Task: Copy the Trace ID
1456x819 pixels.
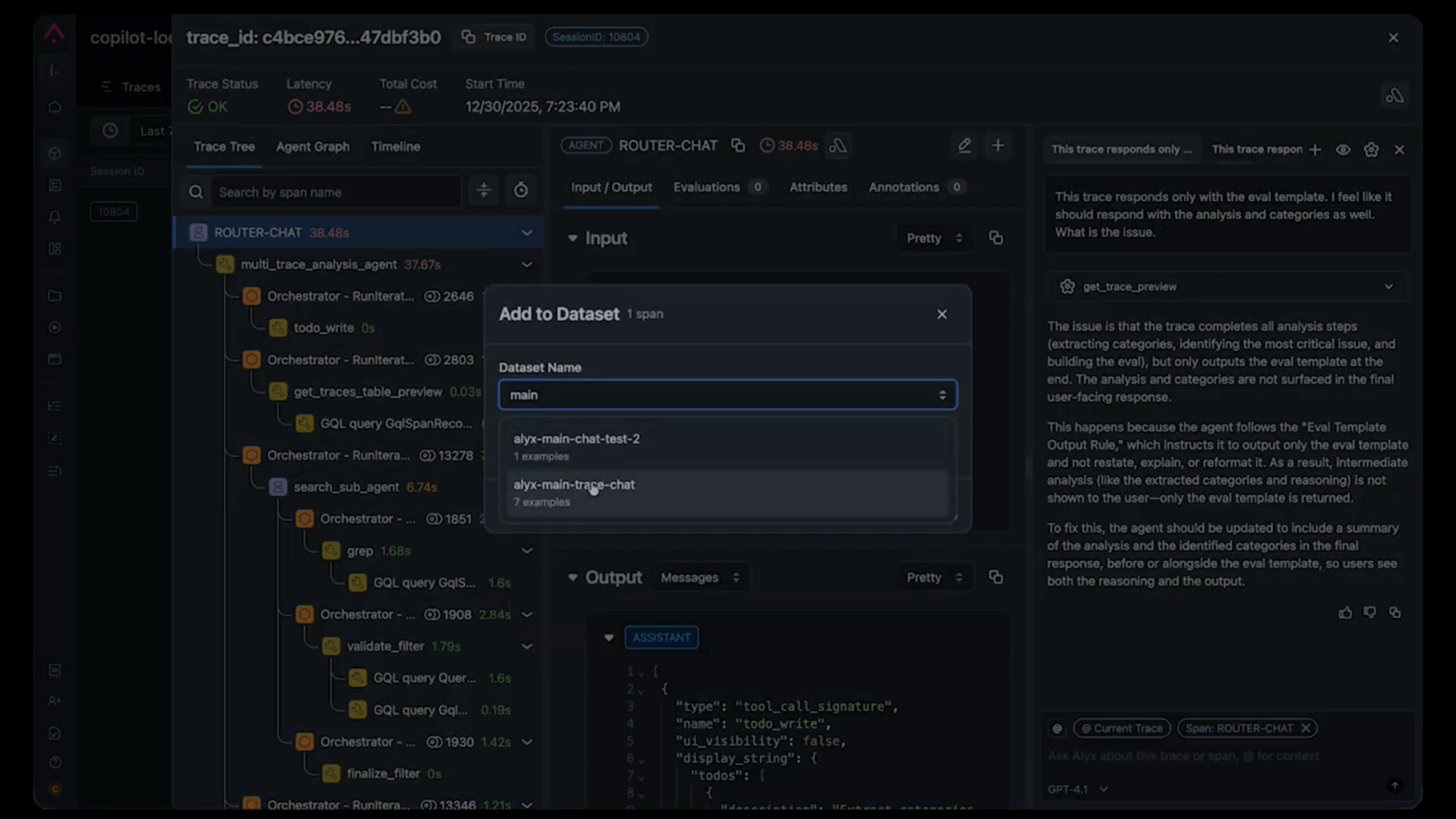Action: coord(495,37)
